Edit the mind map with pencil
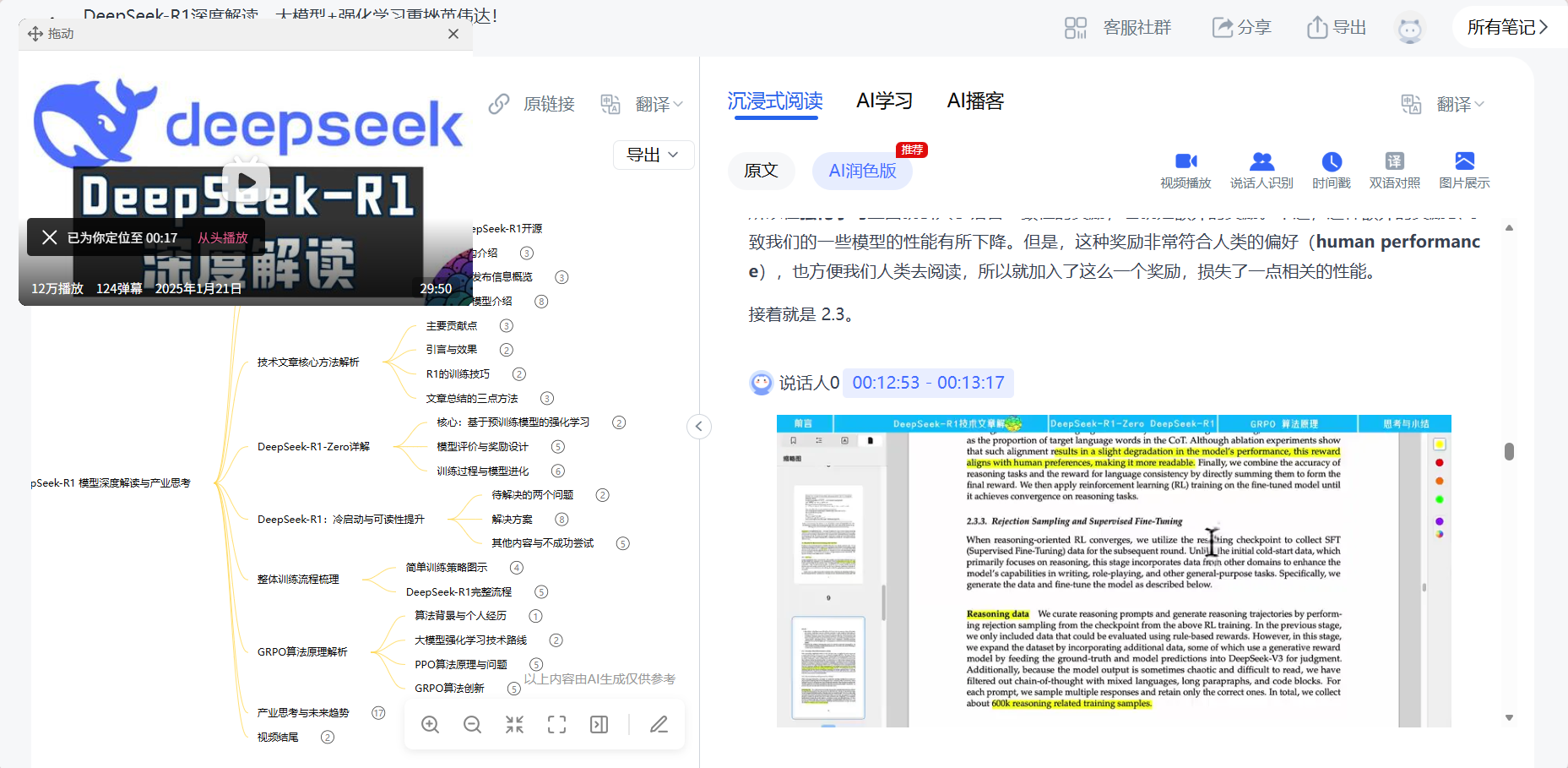Viewport: 1568px width, 768px height. (x=659, y=725)
